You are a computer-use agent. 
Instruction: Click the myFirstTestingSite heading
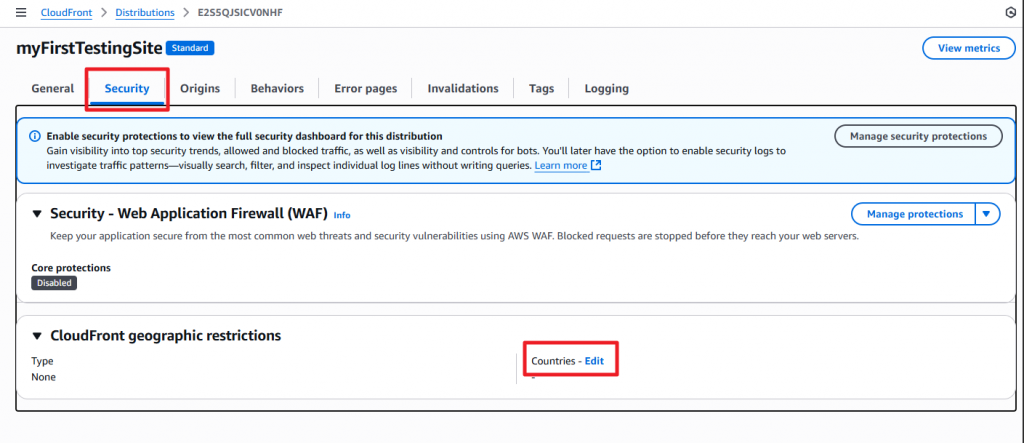(x=89, y=48)
